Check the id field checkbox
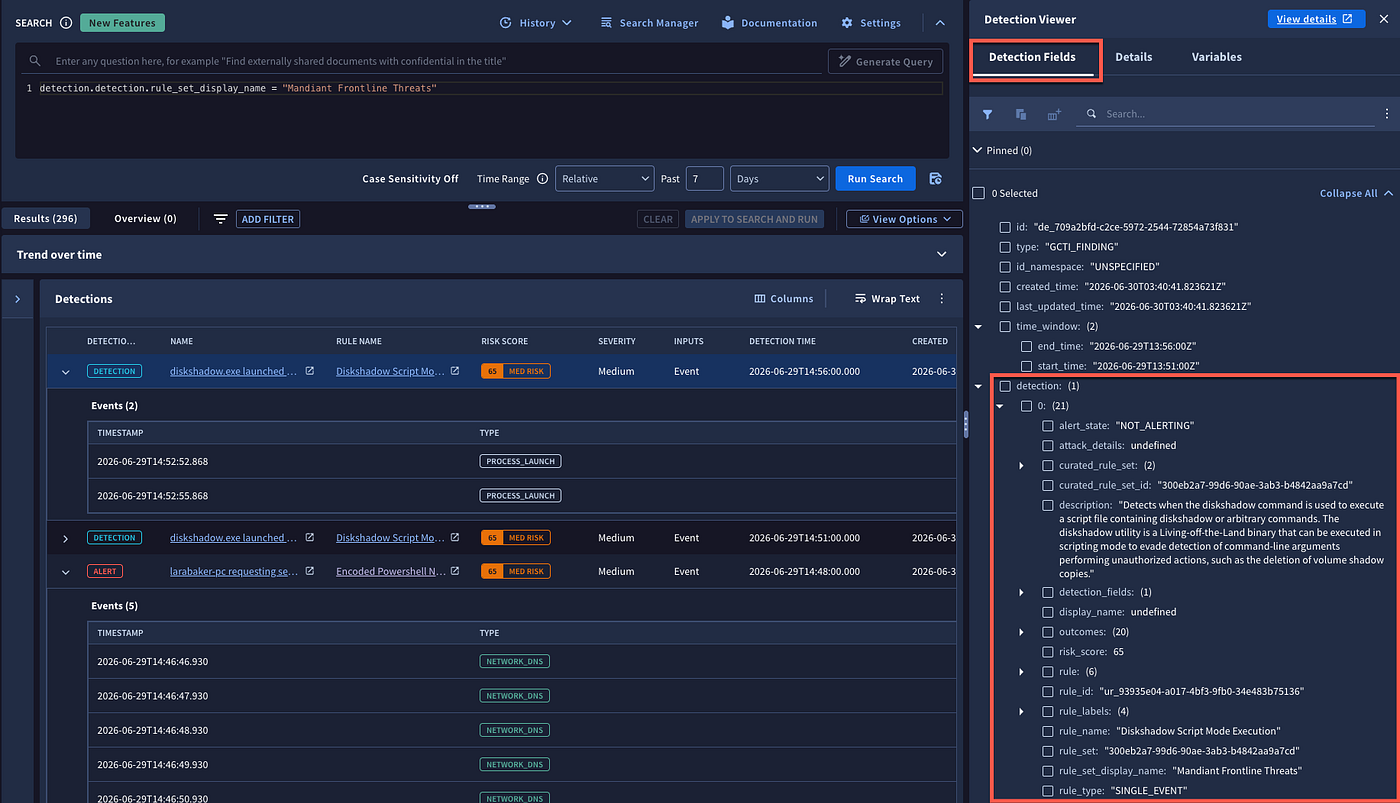This screenshot has width=1400, height=803. (x=1006, y=227)
